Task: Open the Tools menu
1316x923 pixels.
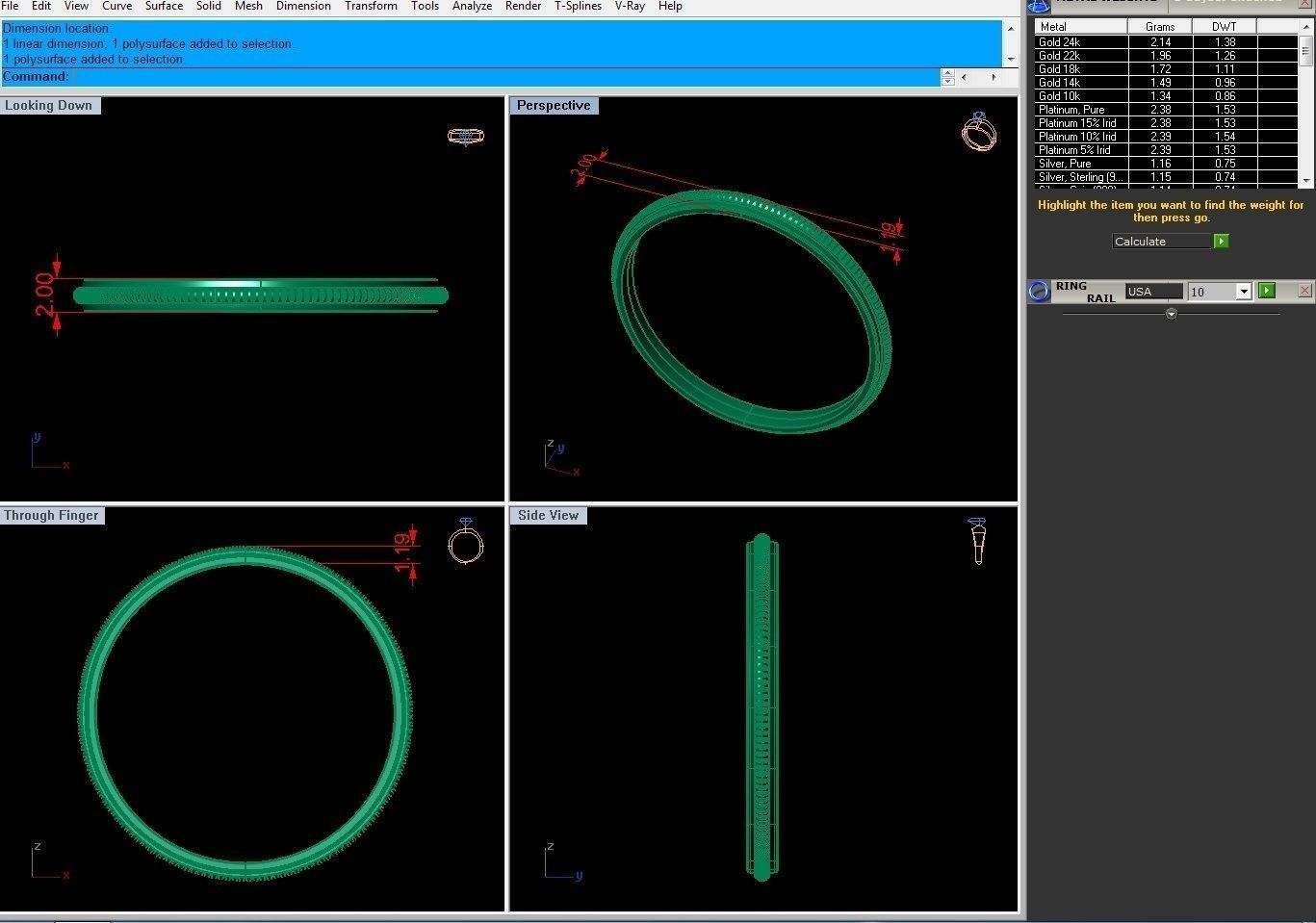Action: tap(425, 6)
